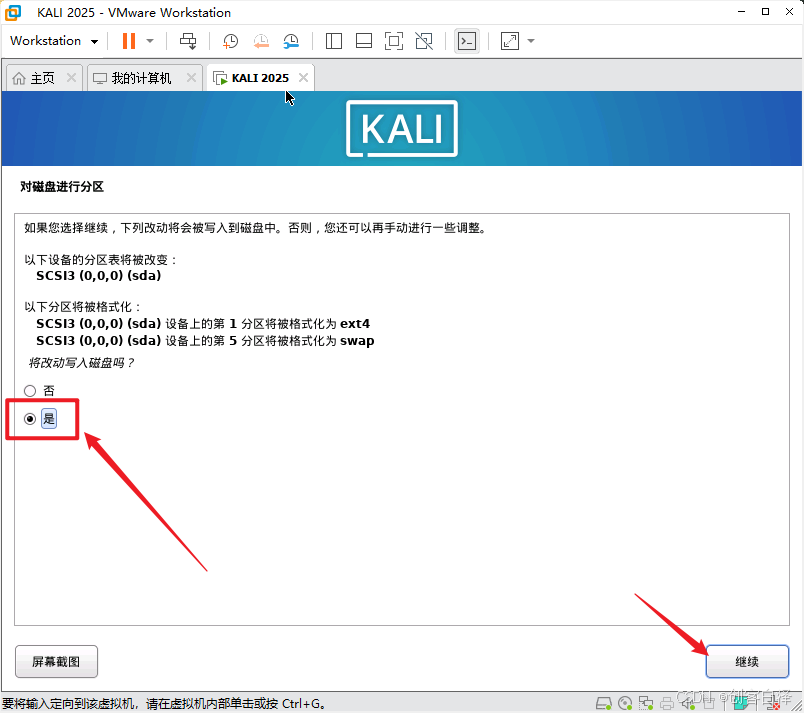Open the snapshot manager

tap(291, 41)
